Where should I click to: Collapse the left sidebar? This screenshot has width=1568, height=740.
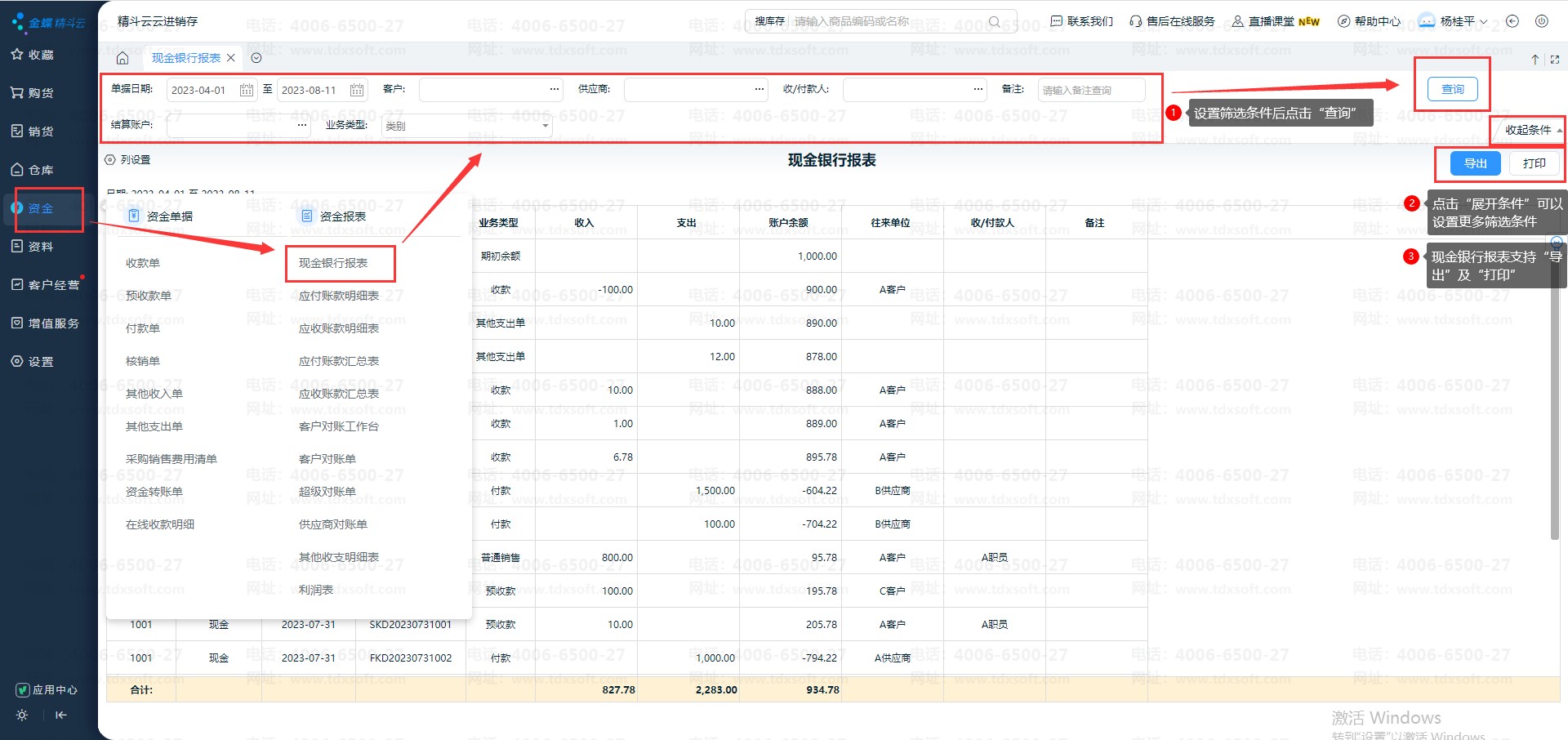[61, 715]
